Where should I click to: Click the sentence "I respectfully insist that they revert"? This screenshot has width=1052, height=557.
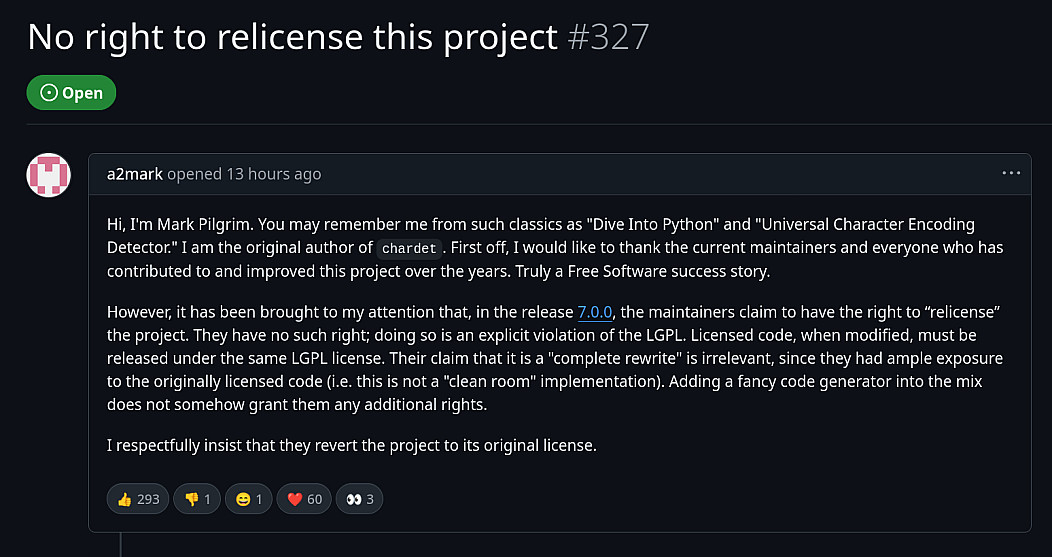tap(351, 445)
